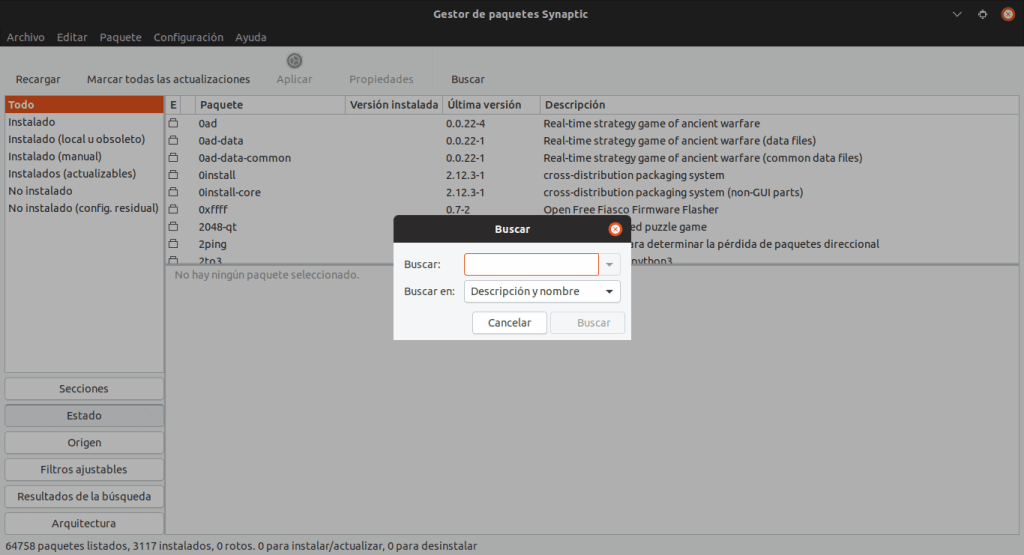Open the Paquete menu
This screenshot has height=555, width=1024.
click(120, 37)
